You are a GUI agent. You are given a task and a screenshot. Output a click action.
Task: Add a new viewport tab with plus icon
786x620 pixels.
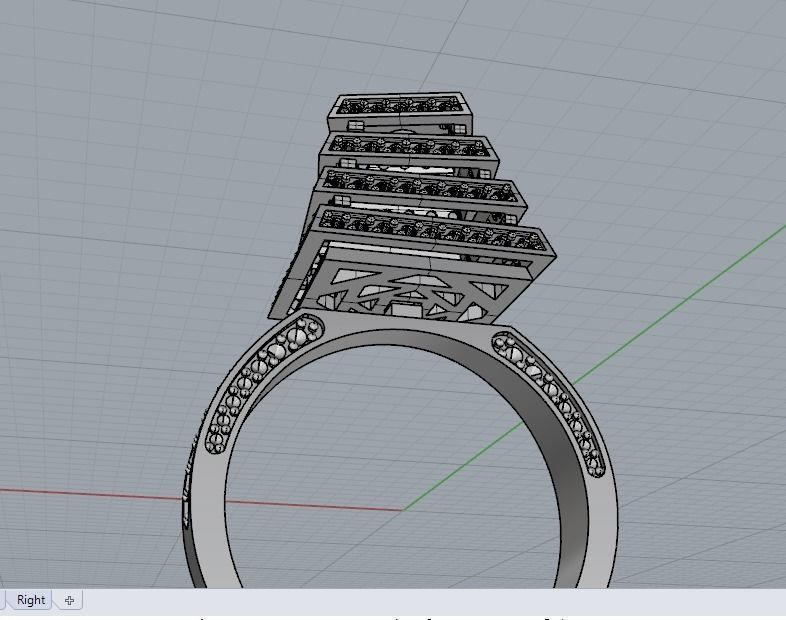click(x=69, y=600)
